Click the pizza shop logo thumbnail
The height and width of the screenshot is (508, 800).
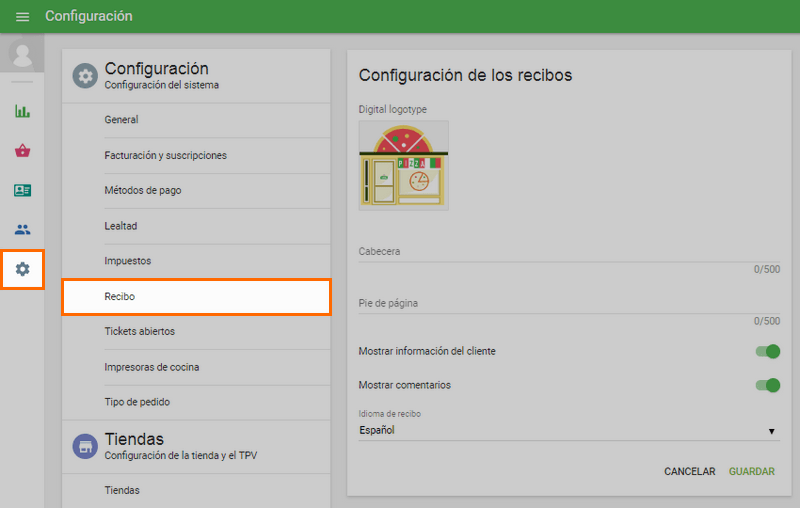coord(404,165)
